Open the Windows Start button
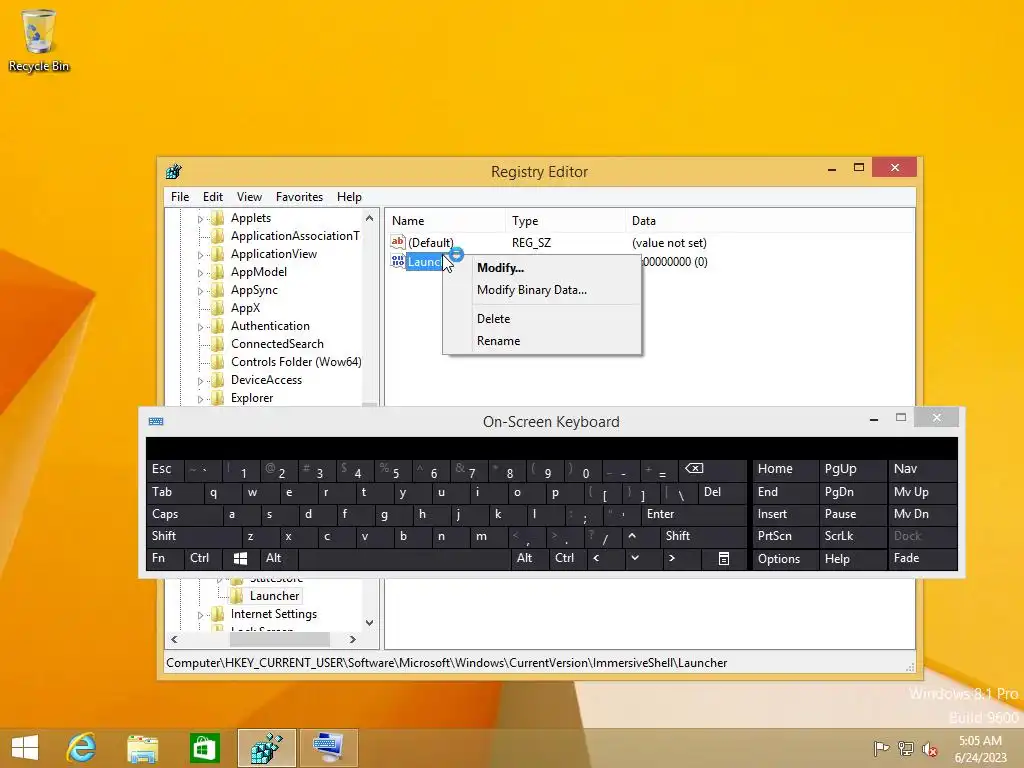The height and width of the screenshot is (768, 1024). [25, 748]
